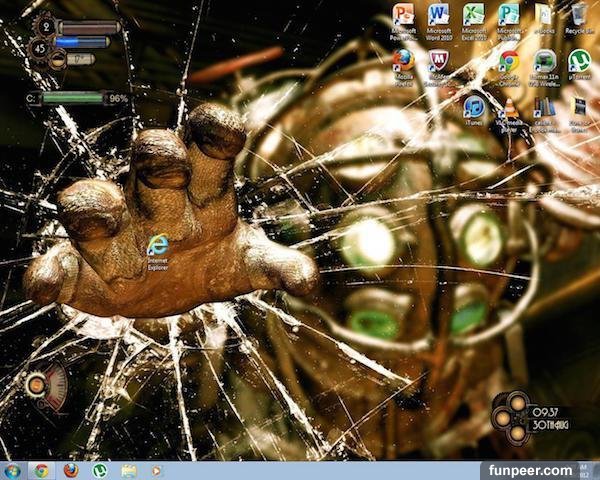Open the Recycle Bin
The image size is (600, 480).
tap(578, 16)
